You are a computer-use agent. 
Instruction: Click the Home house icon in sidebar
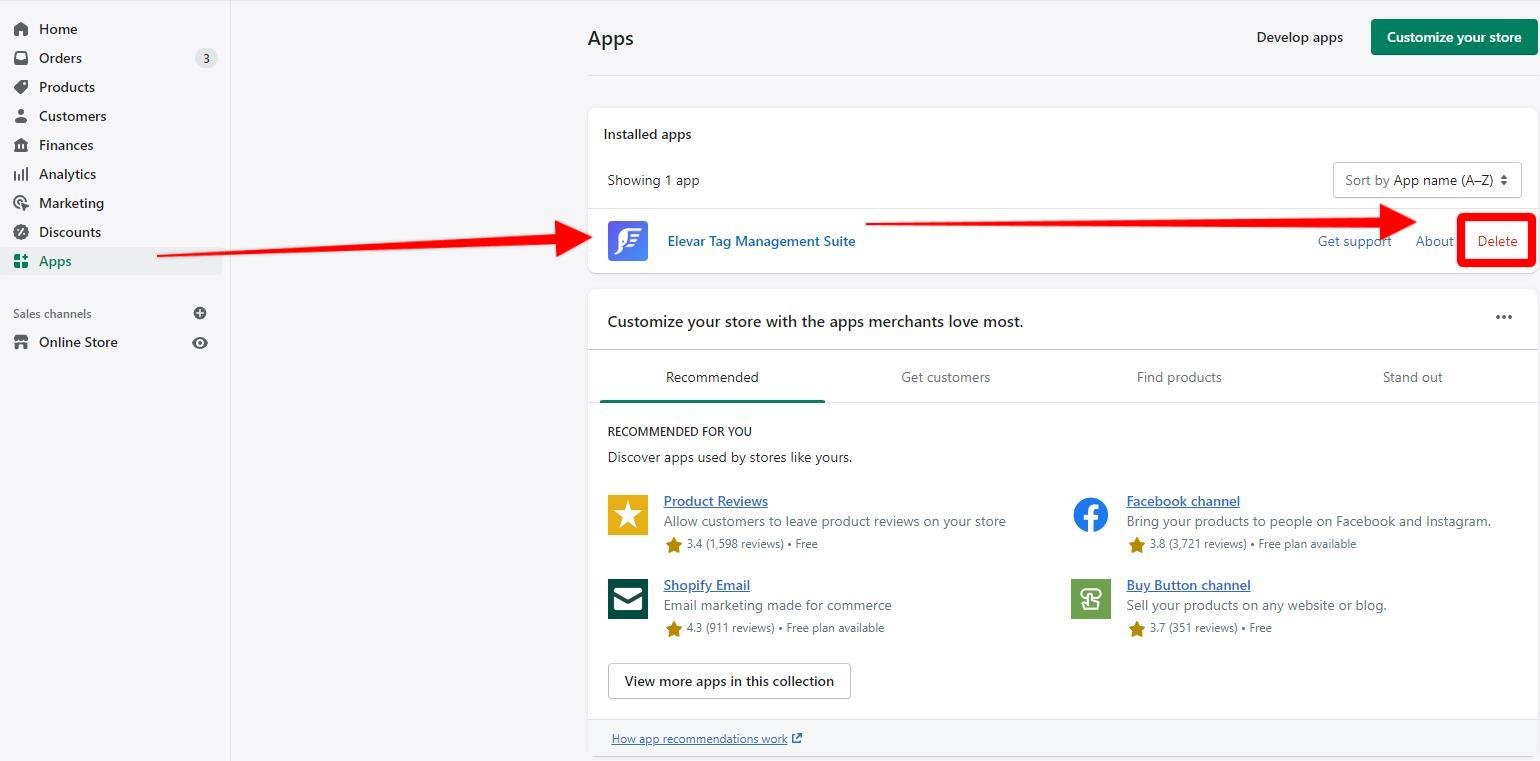tap(21, 29)
